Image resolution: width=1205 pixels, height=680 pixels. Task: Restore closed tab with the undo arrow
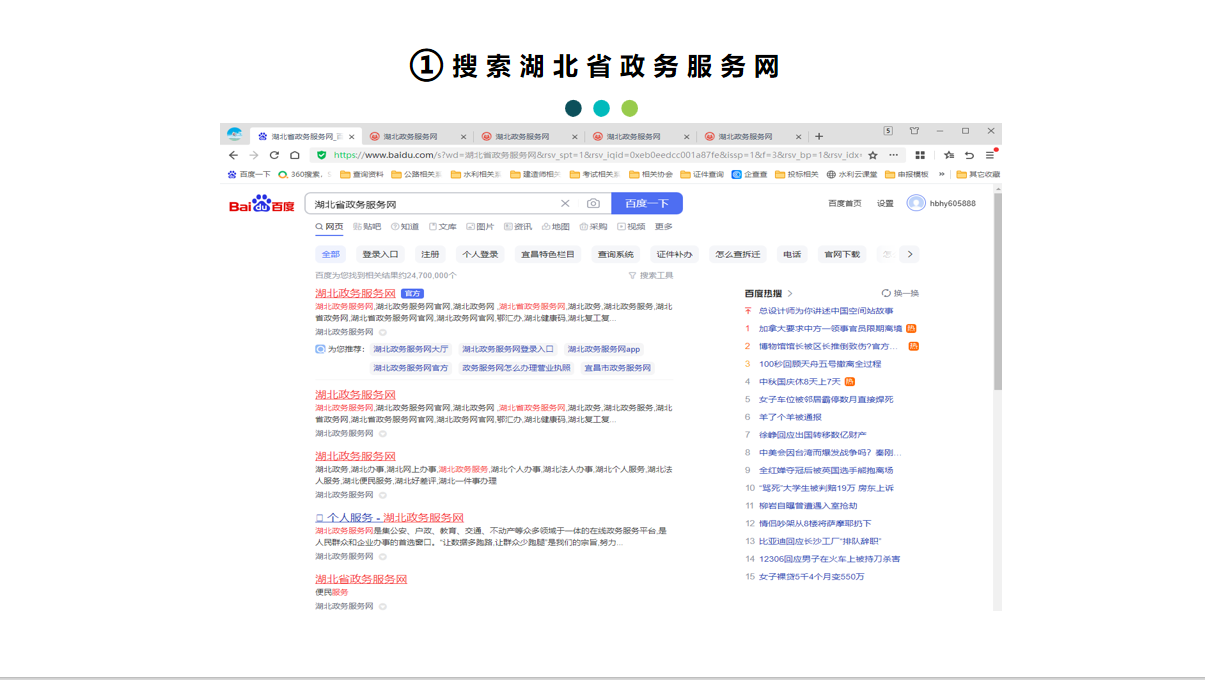click(969, 155)
